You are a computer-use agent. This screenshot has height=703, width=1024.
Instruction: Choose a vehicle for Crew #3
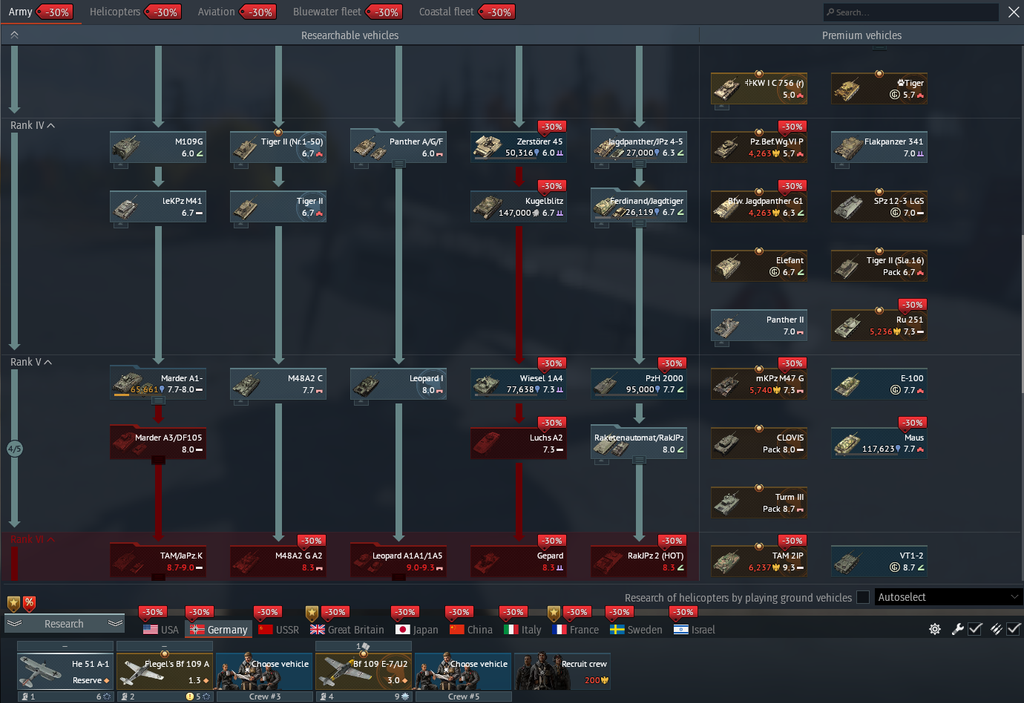coord(264,672)
